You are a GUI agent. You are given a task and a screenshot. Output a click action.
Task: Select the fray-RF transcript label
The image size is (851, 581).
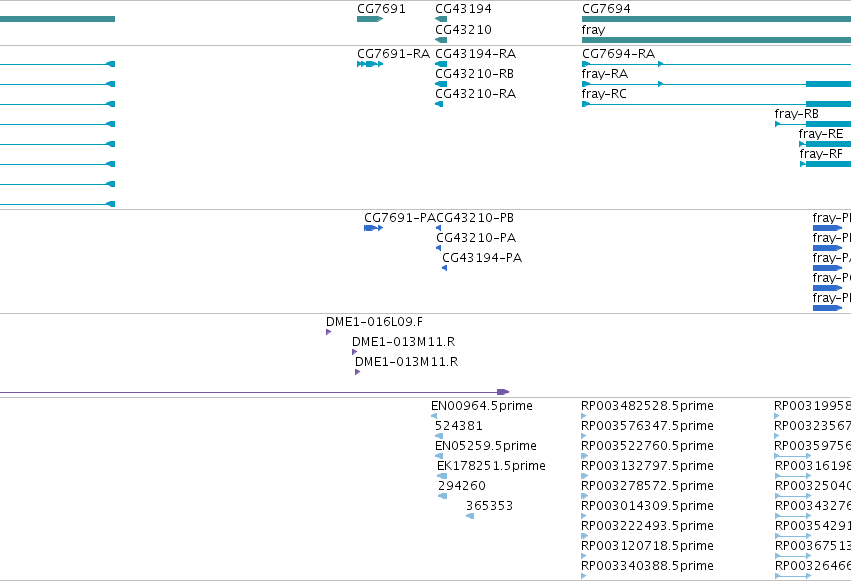tap(821, 154)
